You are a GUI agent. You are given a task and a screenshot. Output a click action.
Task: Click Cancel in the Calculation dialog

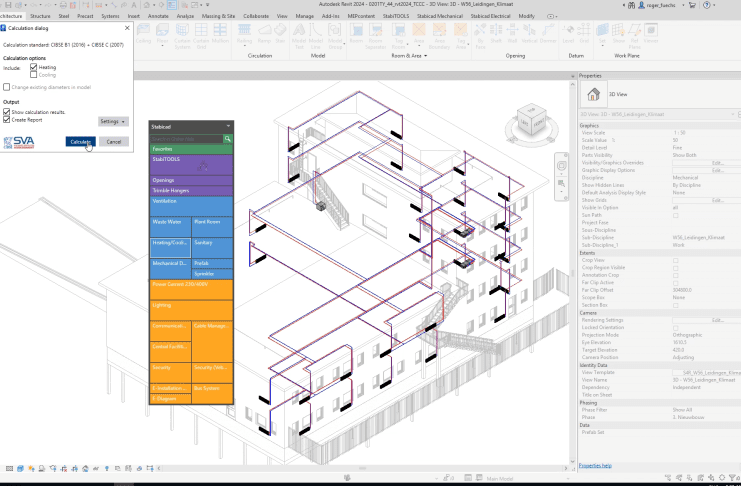(114, 142)
